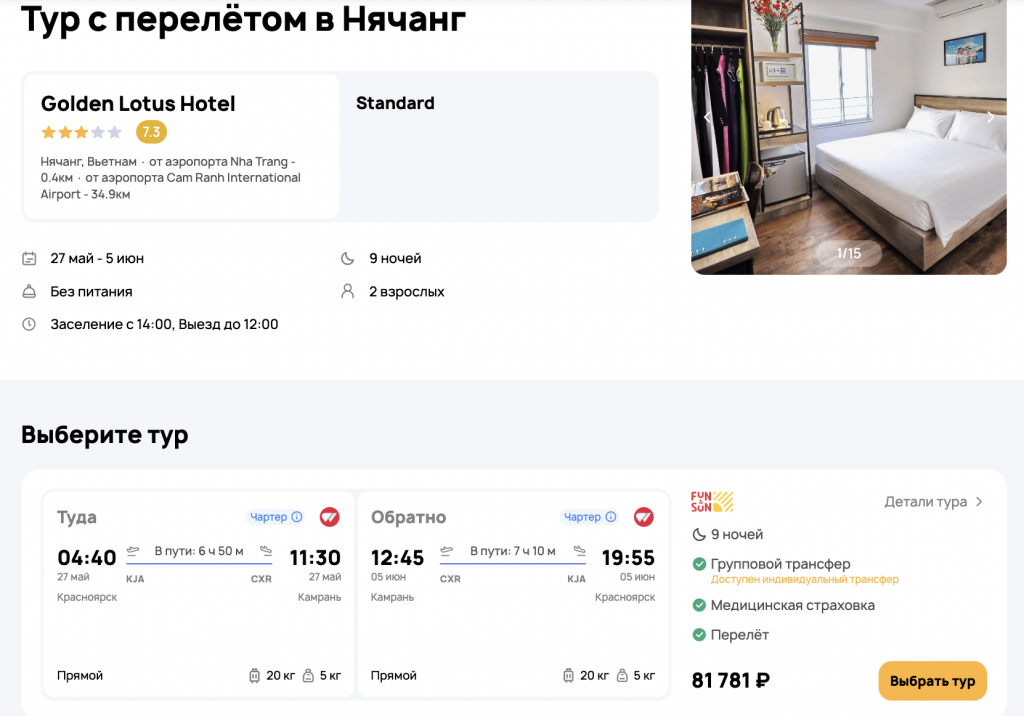Click Доступен индивидуальный трансфер link
This screenshot has height=716, width=1024.
[x=805, y=579]
